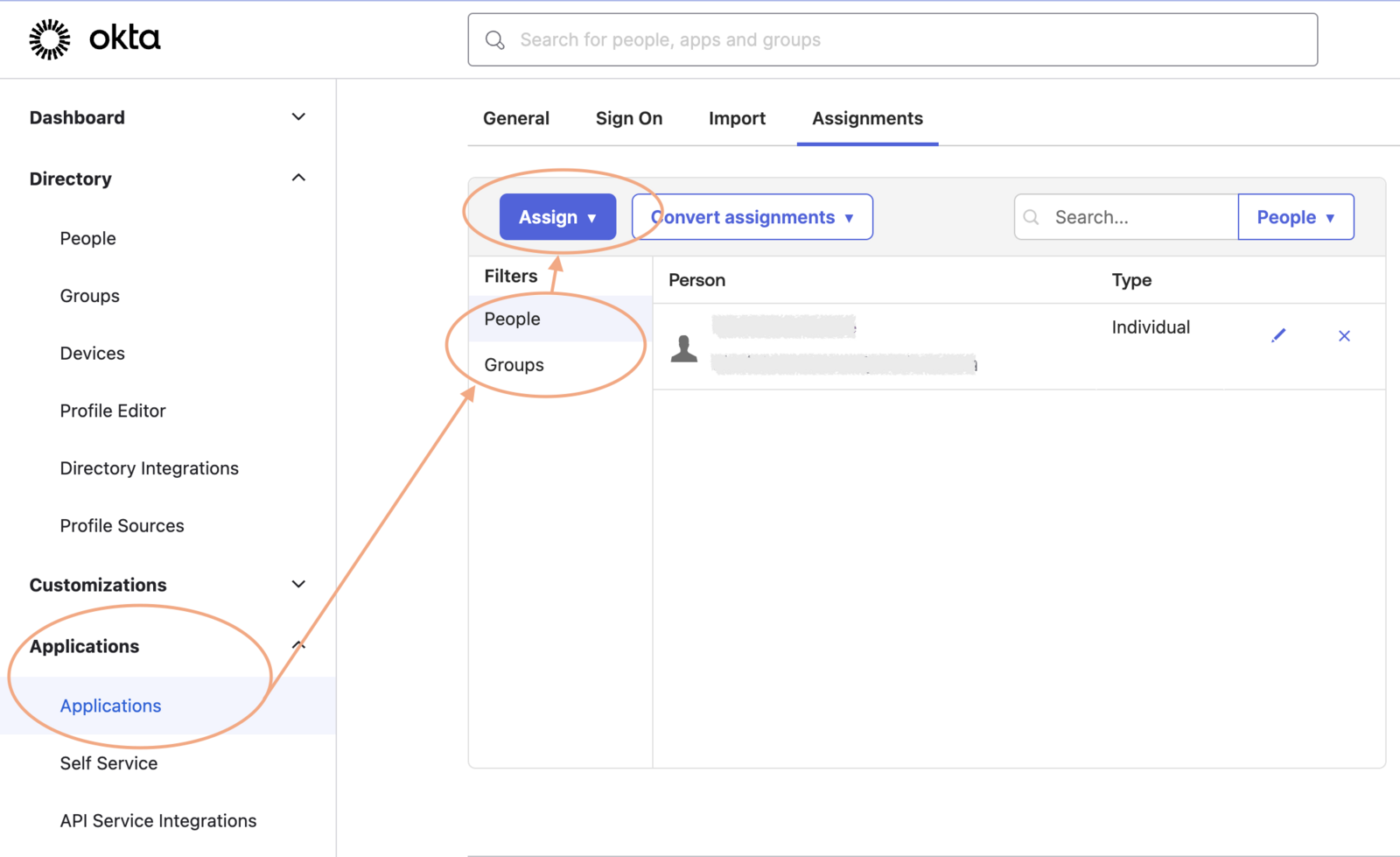Switch to the General tab
Image resolution: width=1400 pixels, height=857 pixels.
click(516, 118)
